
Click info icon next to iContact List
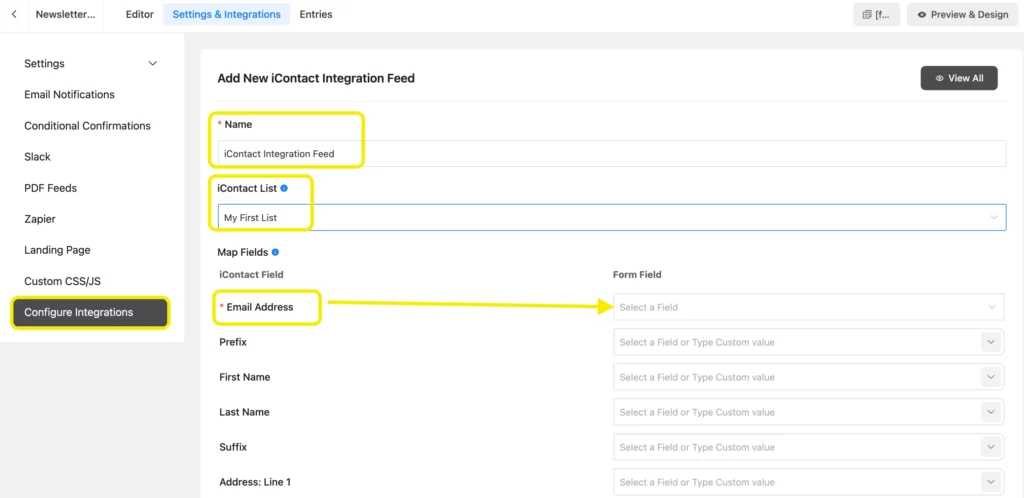284,188
